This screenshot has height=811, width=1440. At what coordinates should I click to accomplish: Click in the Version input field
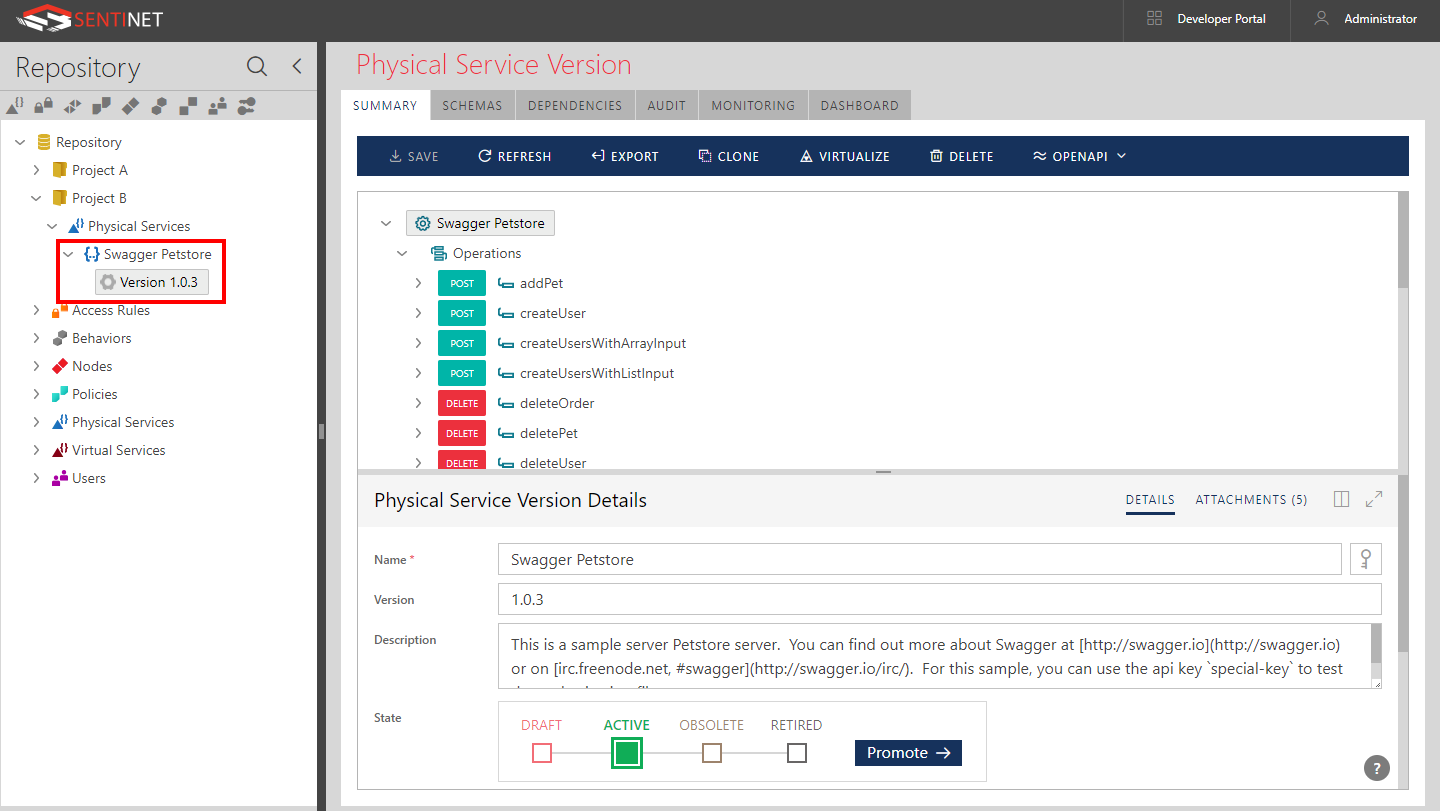click(939, 600)
